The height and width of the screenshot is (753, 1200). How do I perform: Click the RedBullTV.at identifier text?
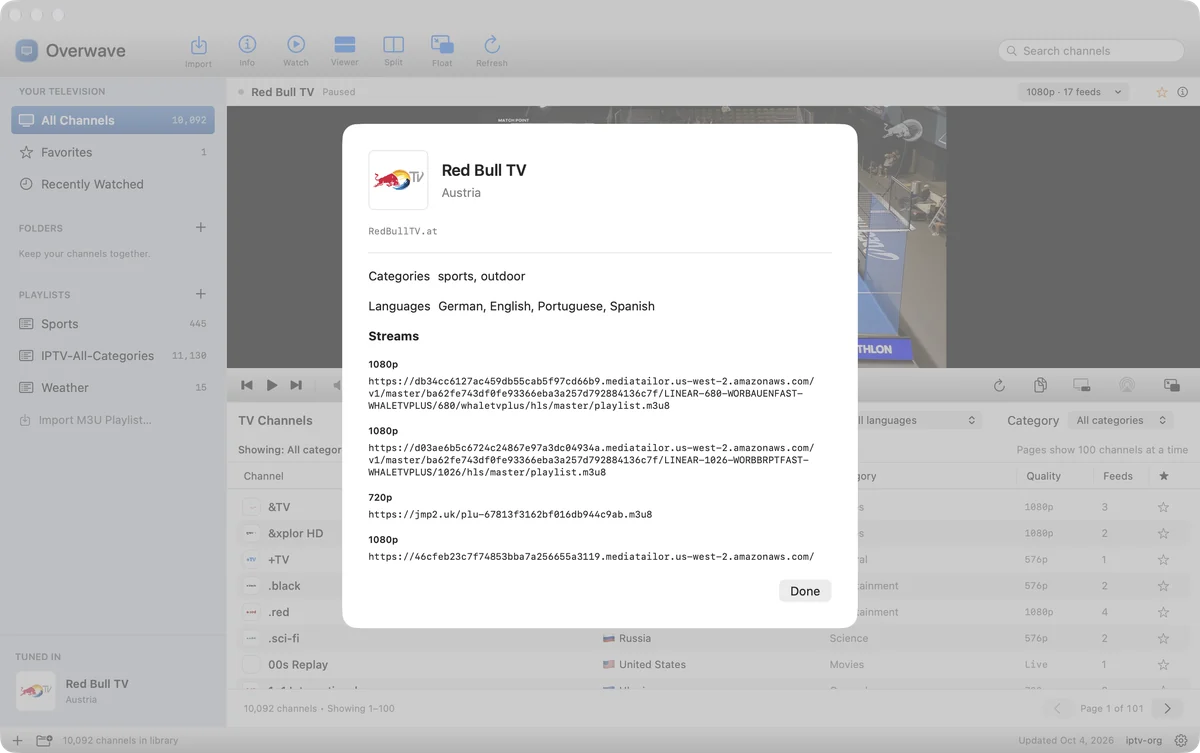[403, 231]
